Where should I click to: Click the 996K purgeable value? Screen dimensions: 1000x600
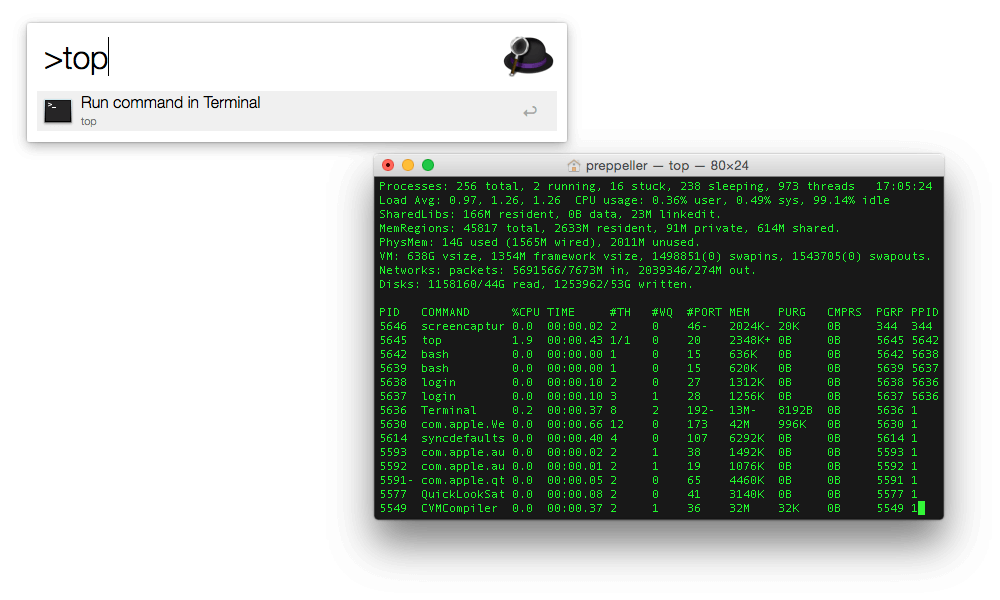(791, 425)
